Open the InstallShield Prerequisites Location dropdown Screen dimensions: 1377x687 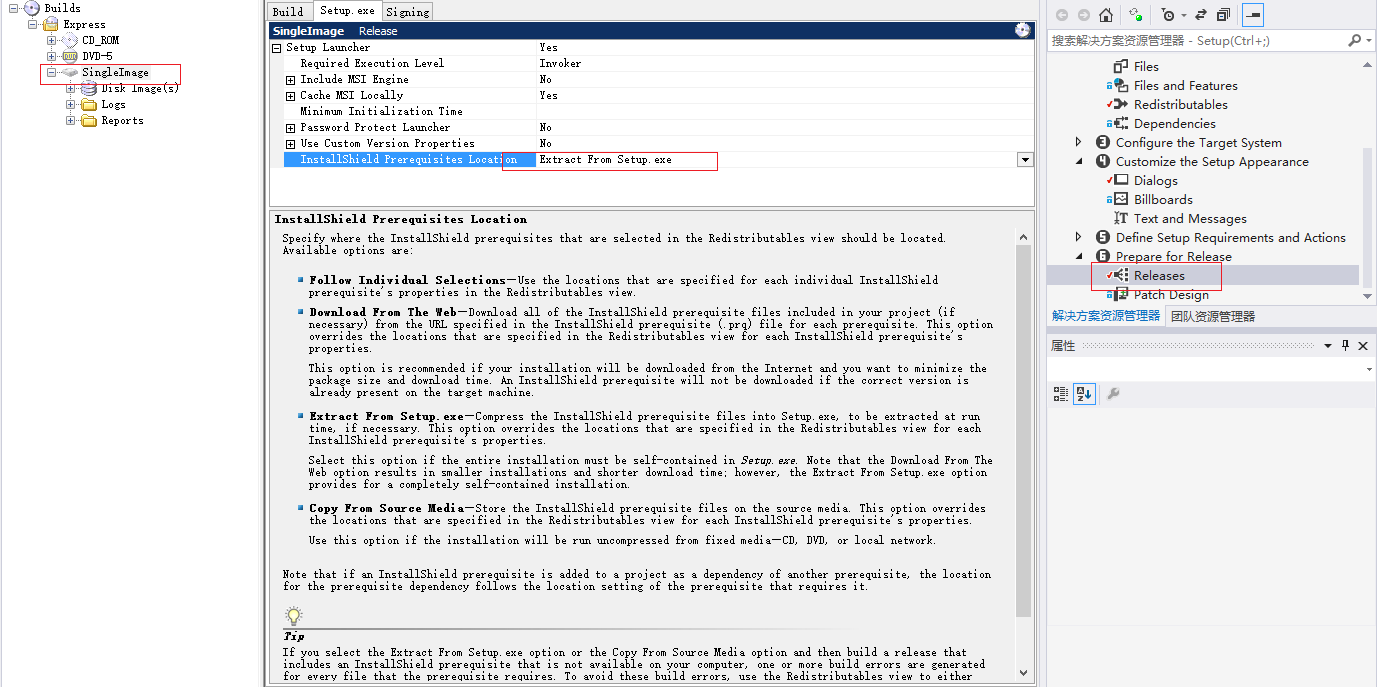(x=1025, y=160)
